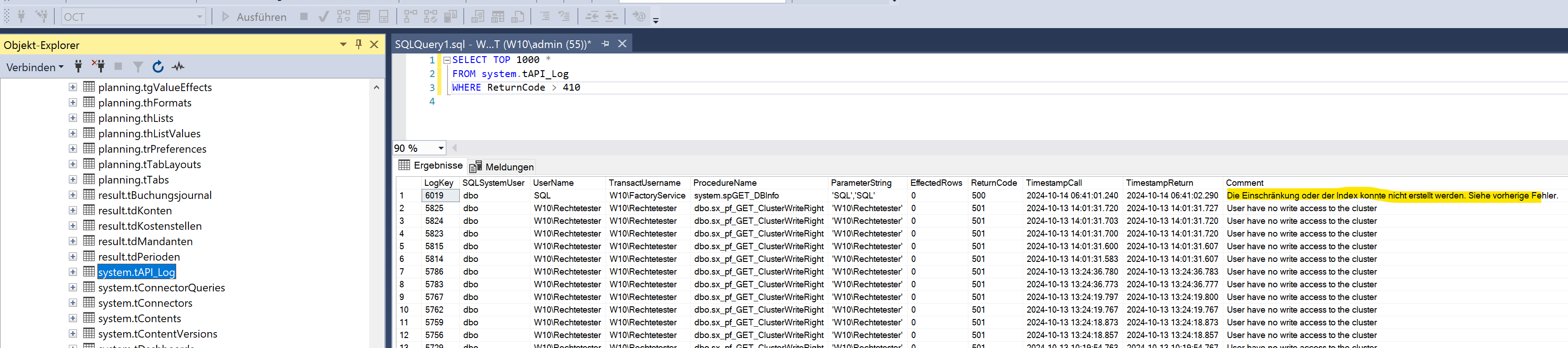Click the connect plug icon in Objekt-Explorer
This screenshot has width=1568, height=348.
point(78,67)
